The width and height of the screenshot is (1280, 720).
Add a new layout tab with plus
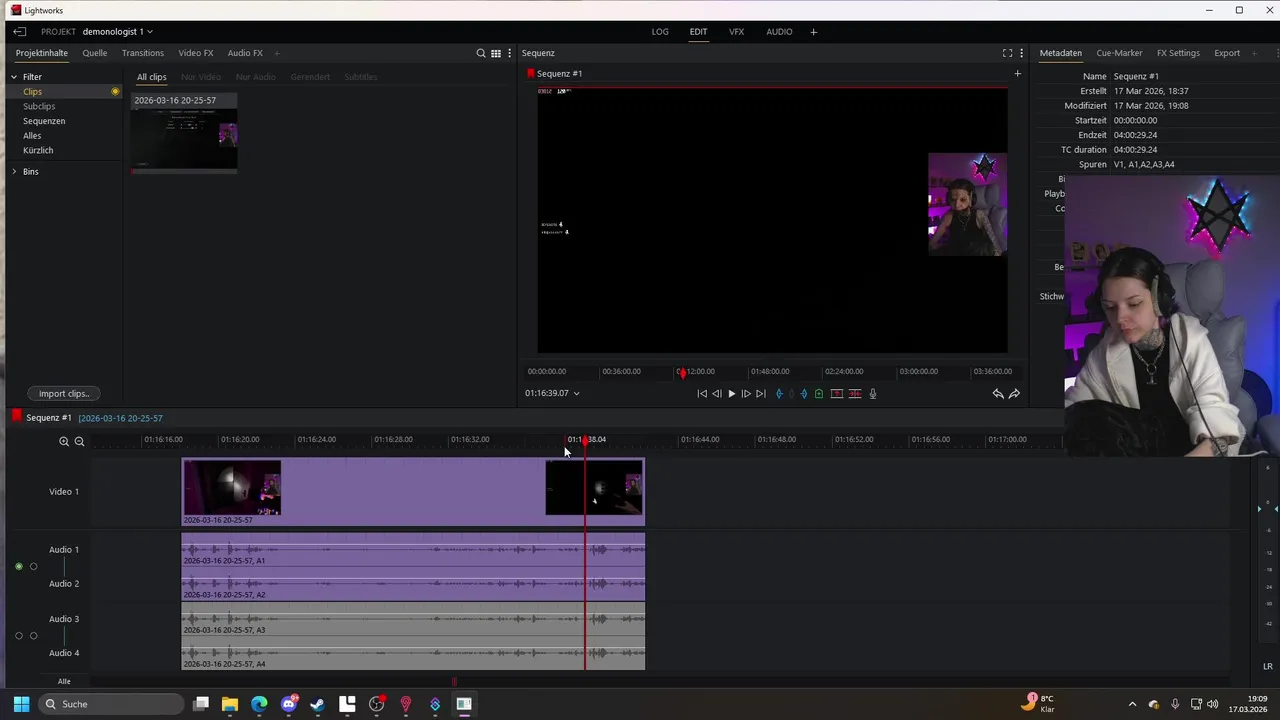813,32
